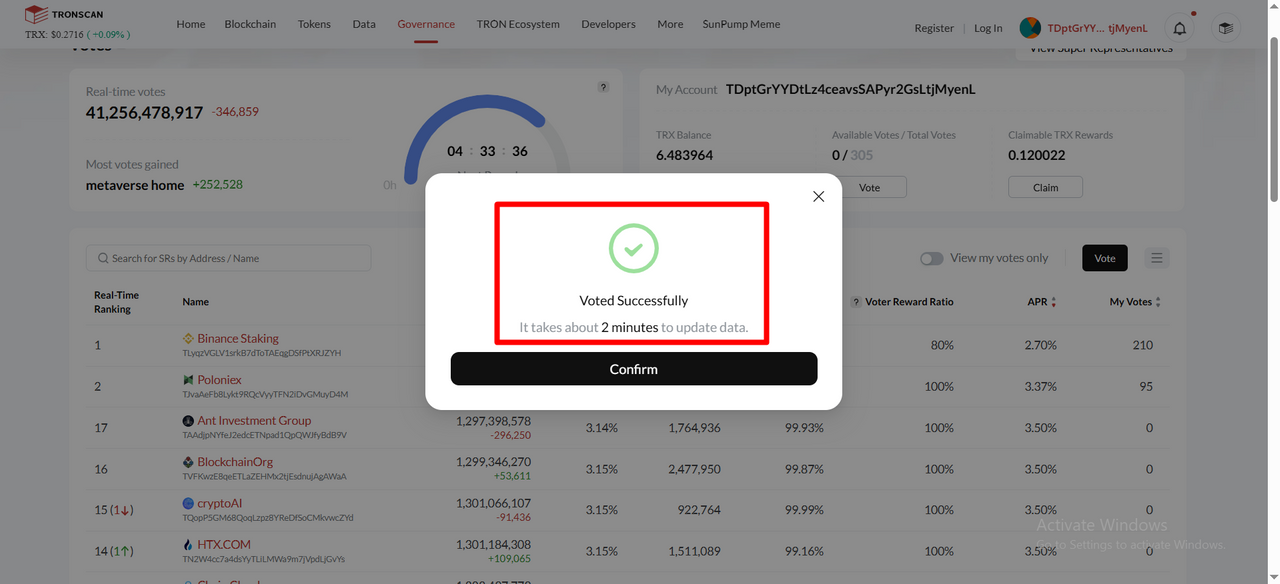Click the Vote button under Available Votes
1280x584 pixels.
pos(869,187)
